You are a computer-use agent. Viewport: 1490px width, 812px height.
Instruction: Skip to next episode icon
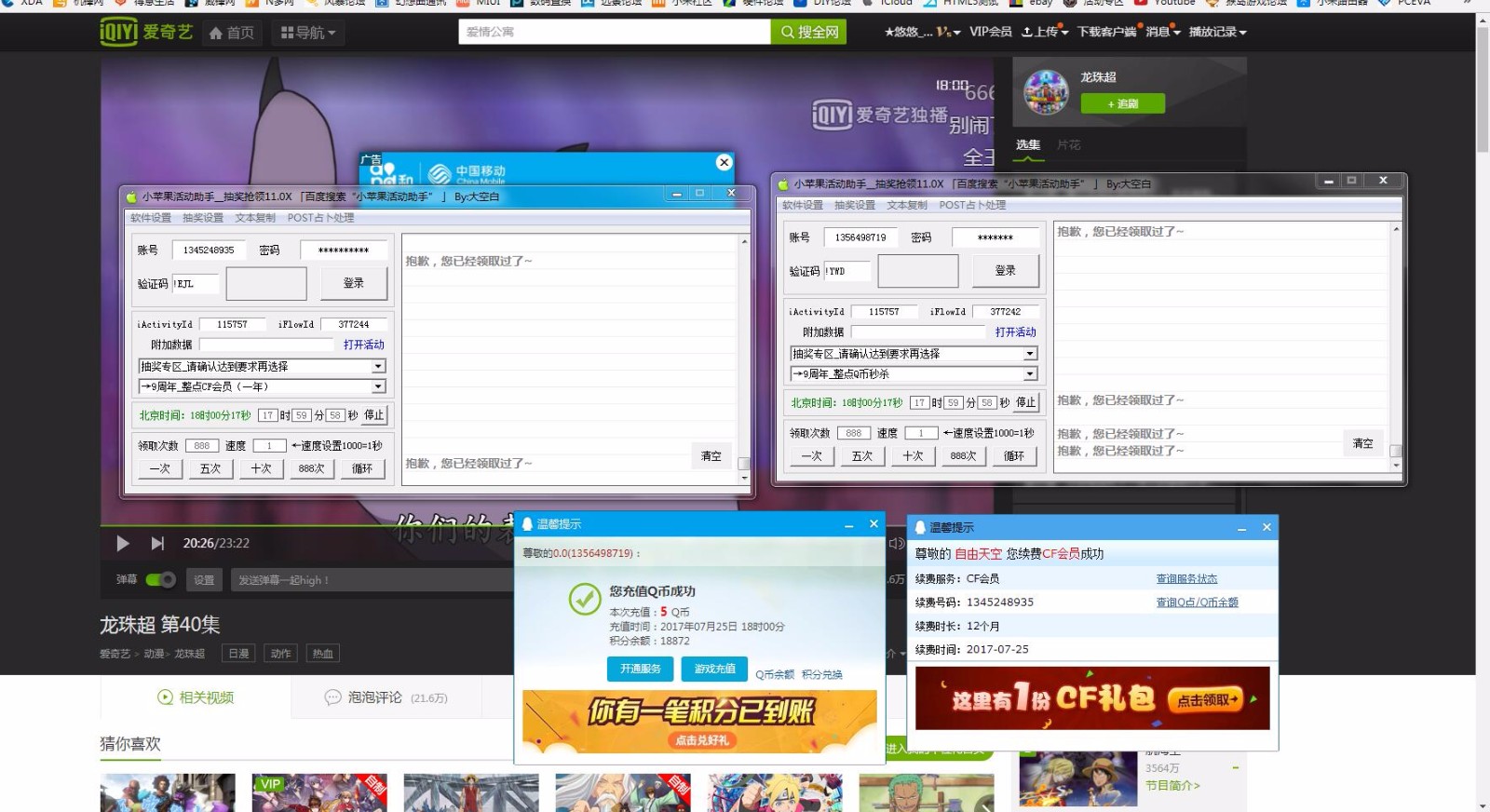[x=157, y=543]
